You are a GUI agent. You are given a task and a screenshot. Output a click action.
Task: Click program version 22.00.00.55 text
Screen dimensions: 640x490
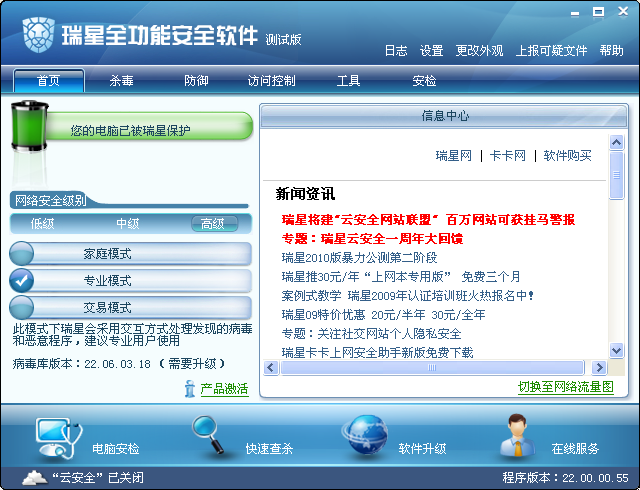pos(565,478)
